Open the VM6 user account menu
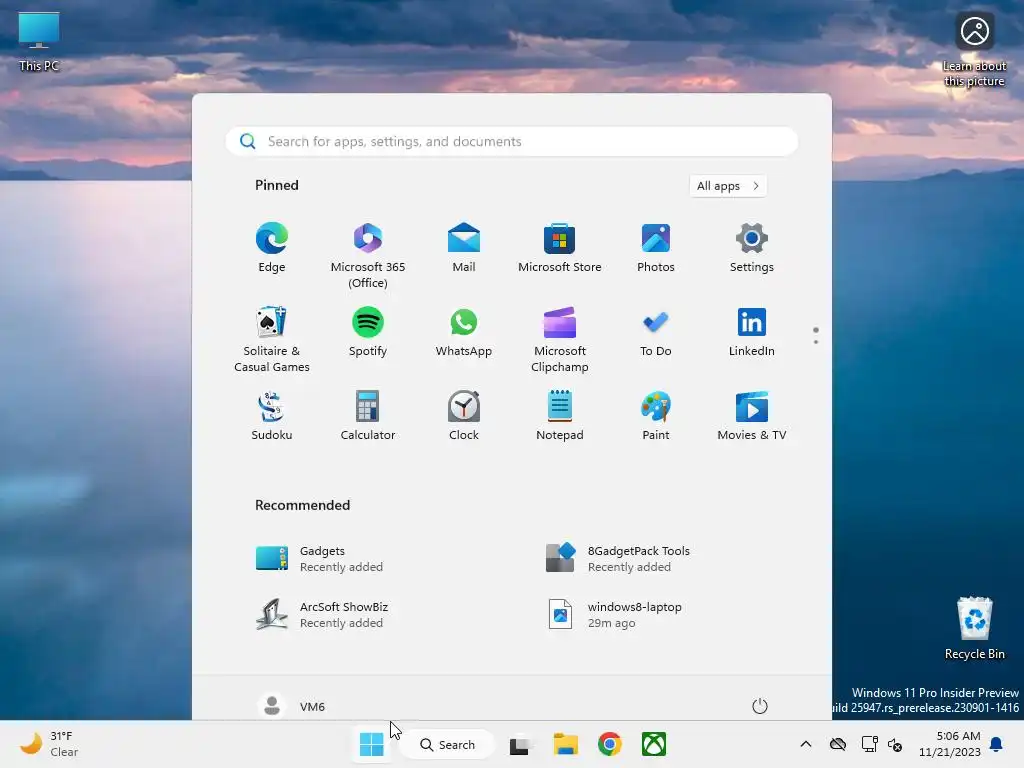 pyautogui.click(x=291, y=706)
